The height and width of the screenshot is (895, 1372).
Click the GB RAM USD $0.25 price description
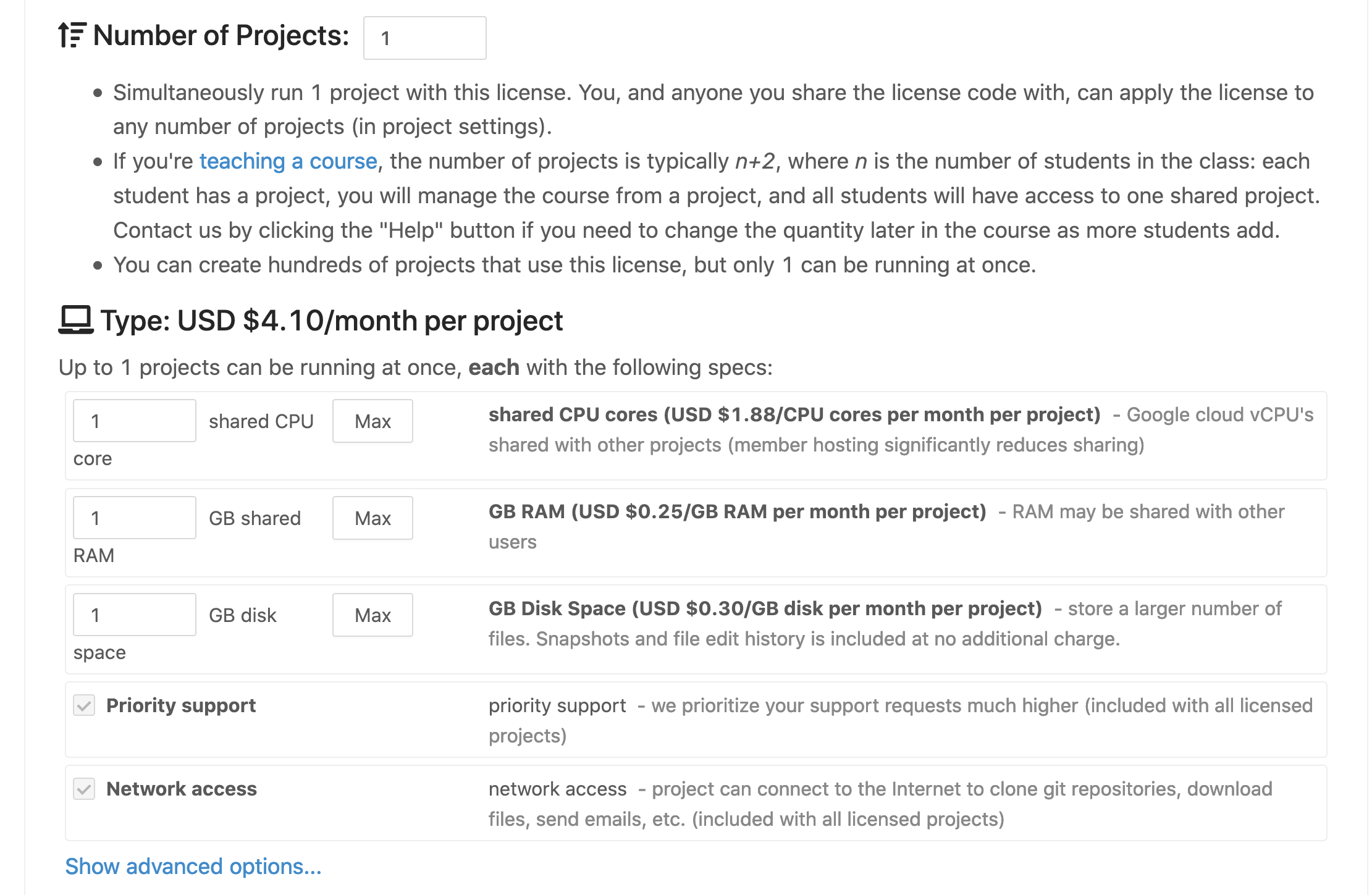pos(737,511)
